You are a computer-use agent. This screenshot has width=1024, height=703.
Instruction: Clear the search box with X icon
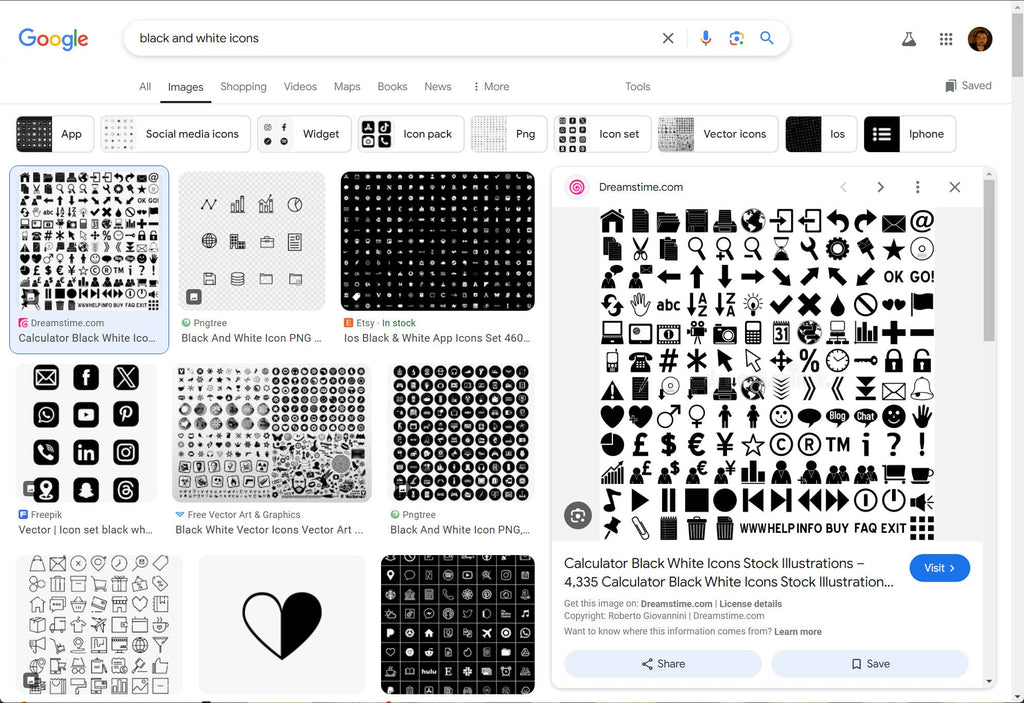[x=667, y=39]
